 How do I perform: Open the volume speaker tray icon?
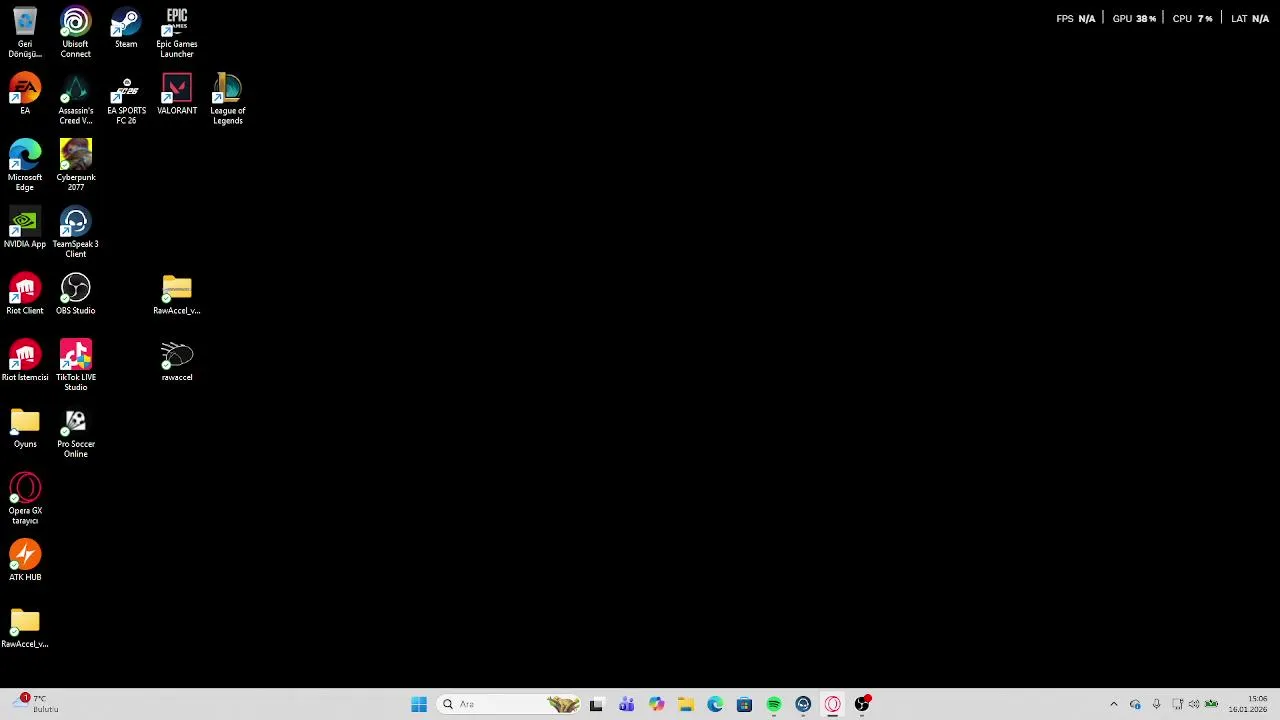point(1194,705)
